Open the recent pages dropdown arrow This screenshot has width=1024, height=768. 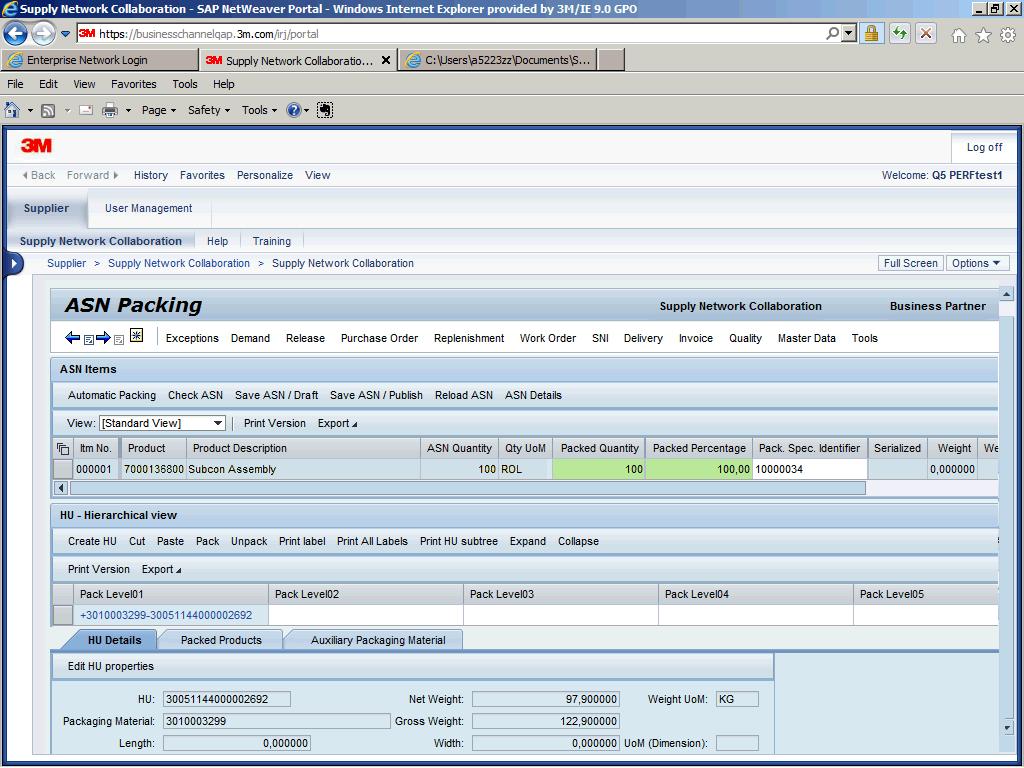65,34
